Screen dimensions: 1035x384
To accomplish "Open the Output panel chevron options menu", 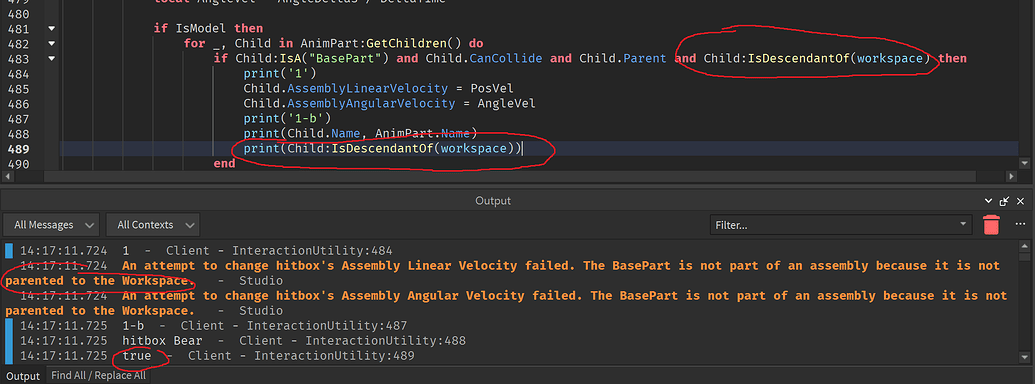I will tap(989, 201).
